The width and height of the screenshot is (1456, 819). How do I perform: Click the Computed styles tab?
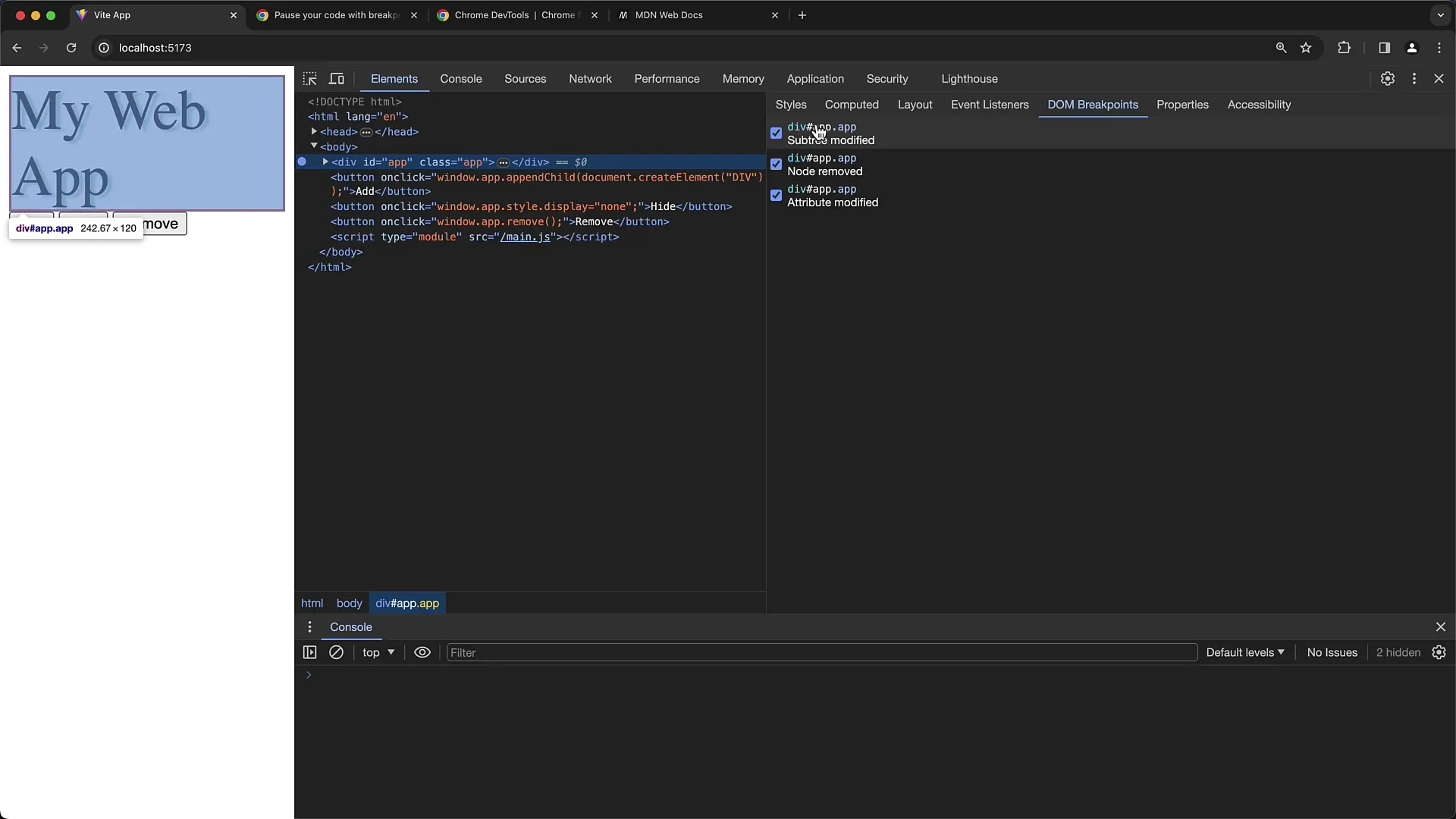[851, 104]
